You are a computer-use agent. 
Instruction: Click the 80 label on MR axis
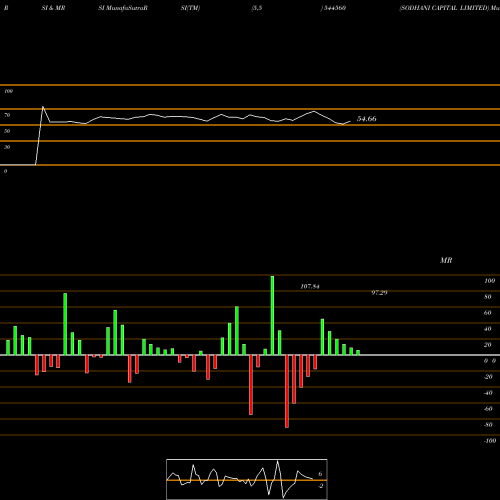click(x=488, y=297)
